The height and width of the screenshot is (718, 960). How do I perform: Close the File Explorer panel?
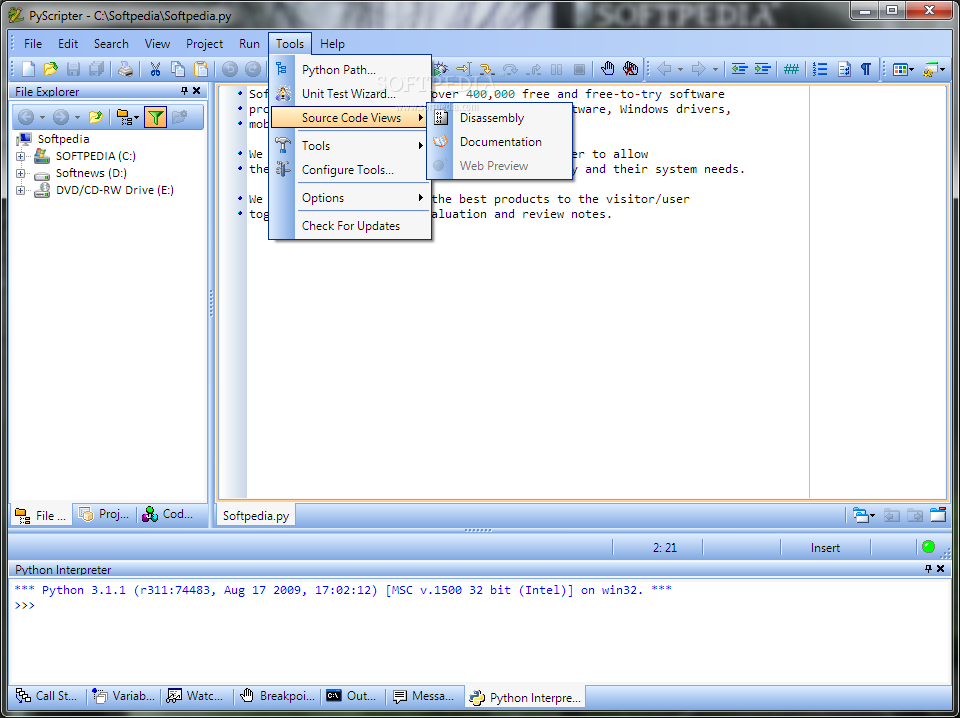click(197, 91)
